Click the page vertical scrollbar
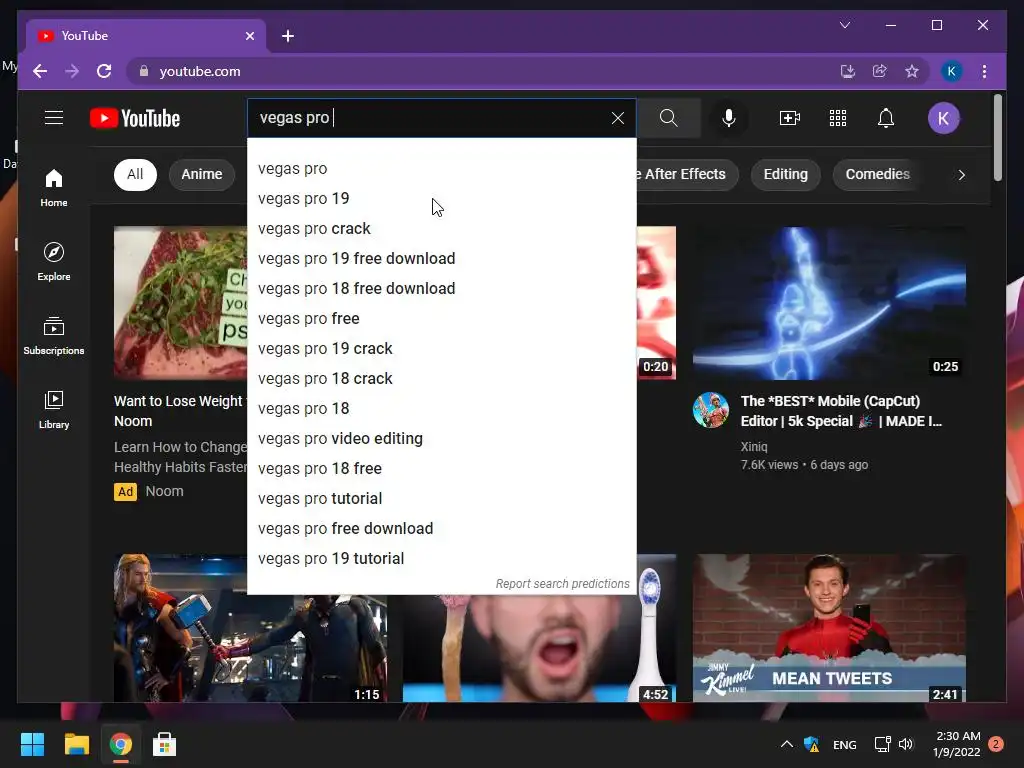The width and height of the screenshot is (1024, 768). coord(997,137)
